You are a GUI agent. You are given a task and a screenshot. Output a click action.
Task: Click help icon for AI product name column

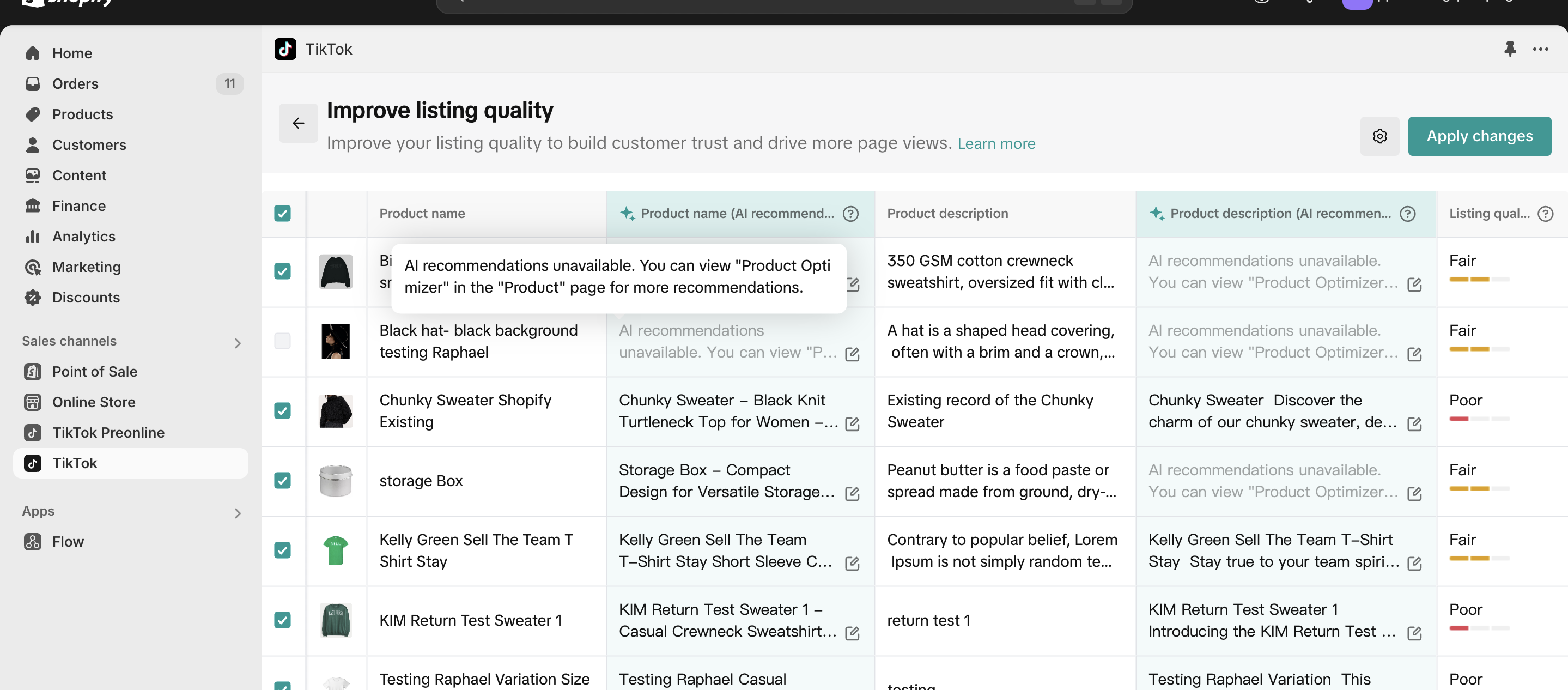850,214
